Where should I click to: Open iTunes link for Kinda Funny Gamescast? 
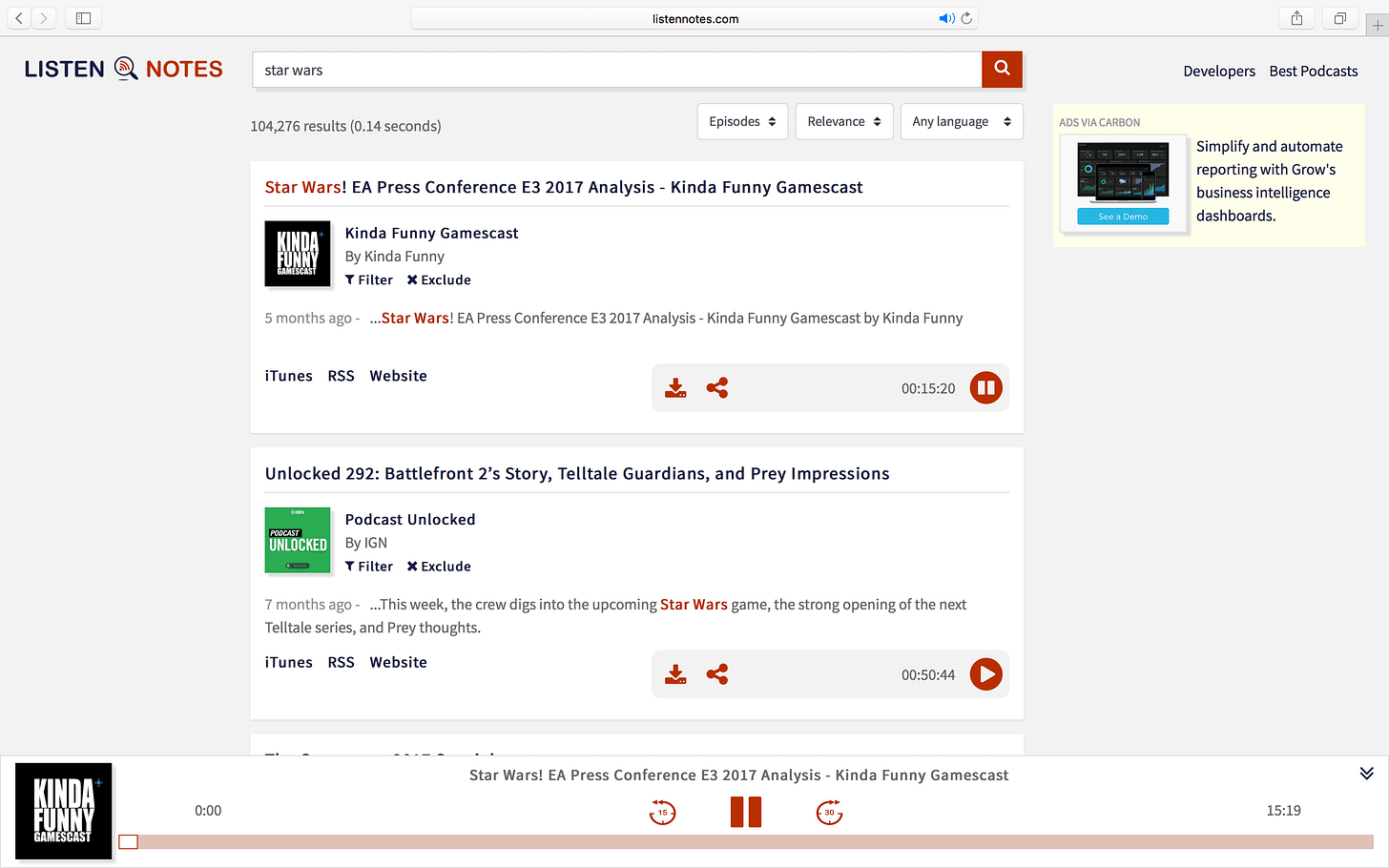(x=289, y=376)
